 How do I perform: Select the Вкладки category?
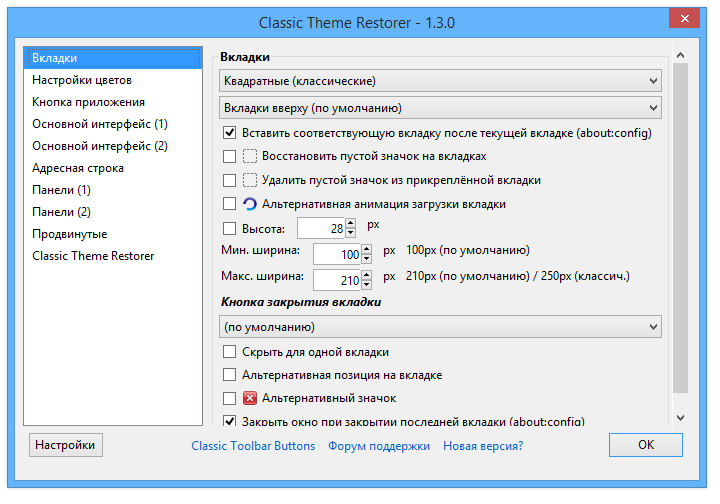113,58
